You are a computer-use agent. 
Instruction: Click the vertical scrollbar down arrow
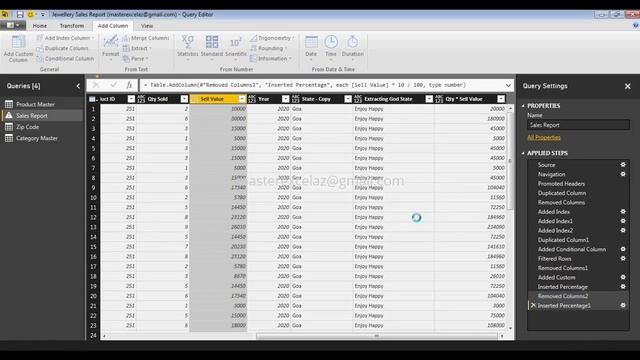[510, 328]
